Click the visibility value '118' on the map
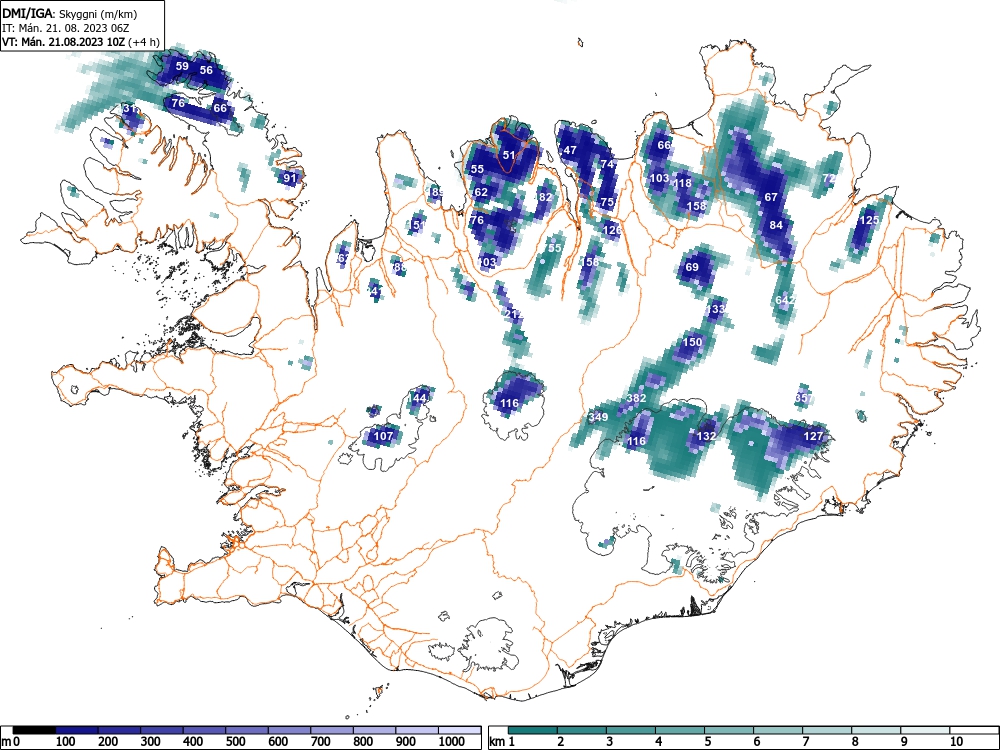The height and width of the screenshot is (750, 1000). click(682, 184)
